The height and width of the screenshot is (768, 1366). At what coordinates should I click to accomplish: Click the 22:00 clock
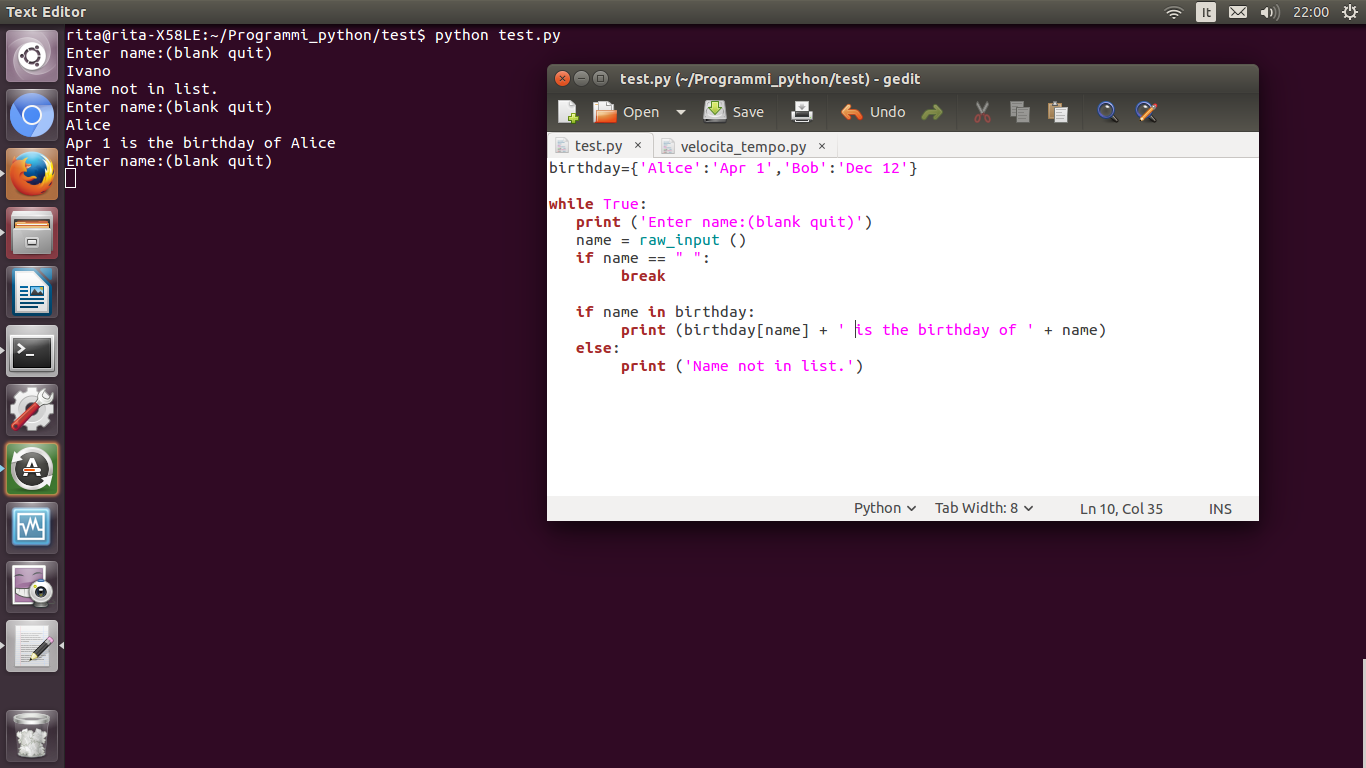pyautogui.click(x=1311, y=12)
